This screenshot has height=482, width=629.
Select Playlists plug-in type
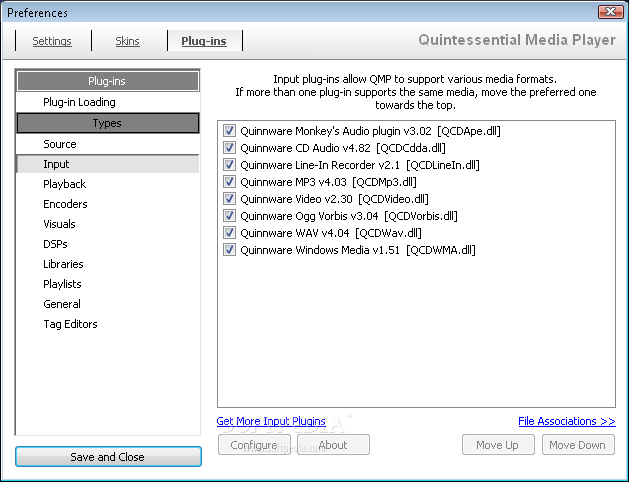tap(108, 284)
